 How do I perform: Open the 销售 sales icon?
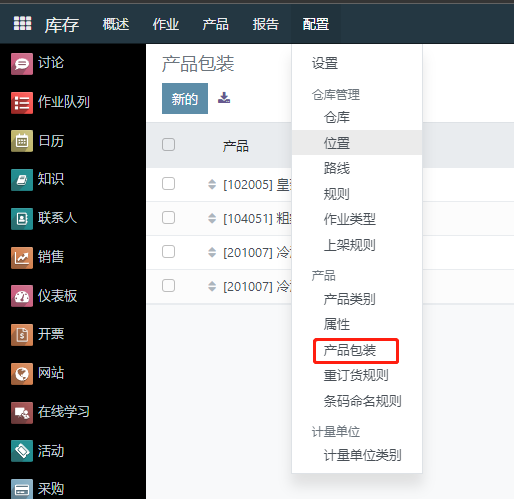[22, 258]
